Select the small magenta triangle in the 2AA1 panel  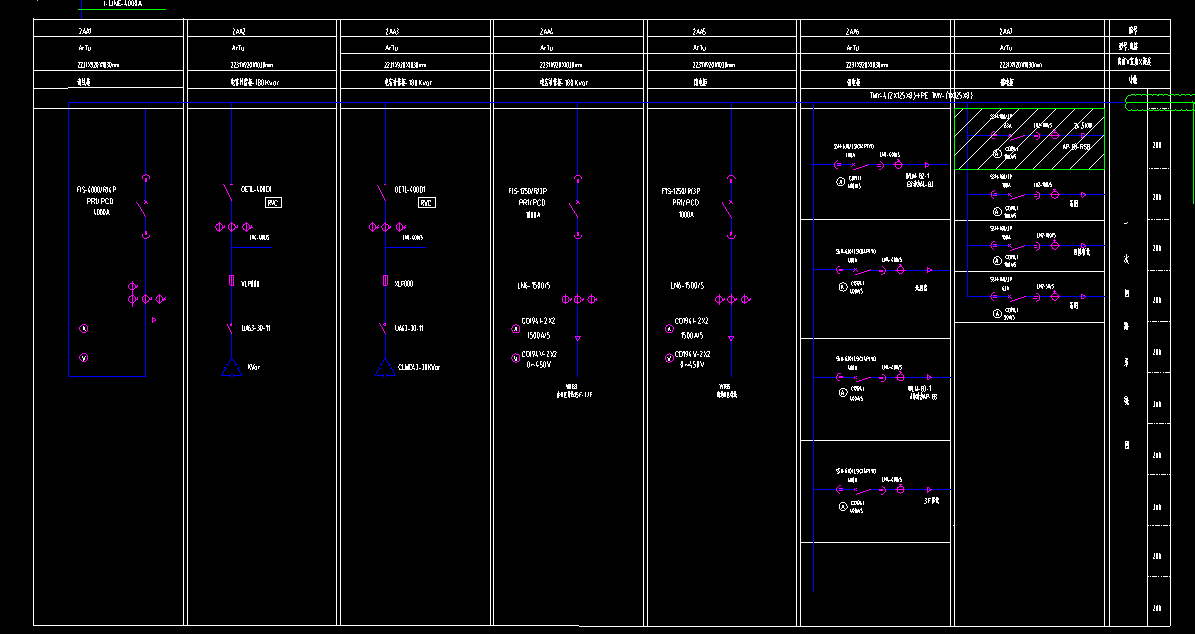(154, 320)
